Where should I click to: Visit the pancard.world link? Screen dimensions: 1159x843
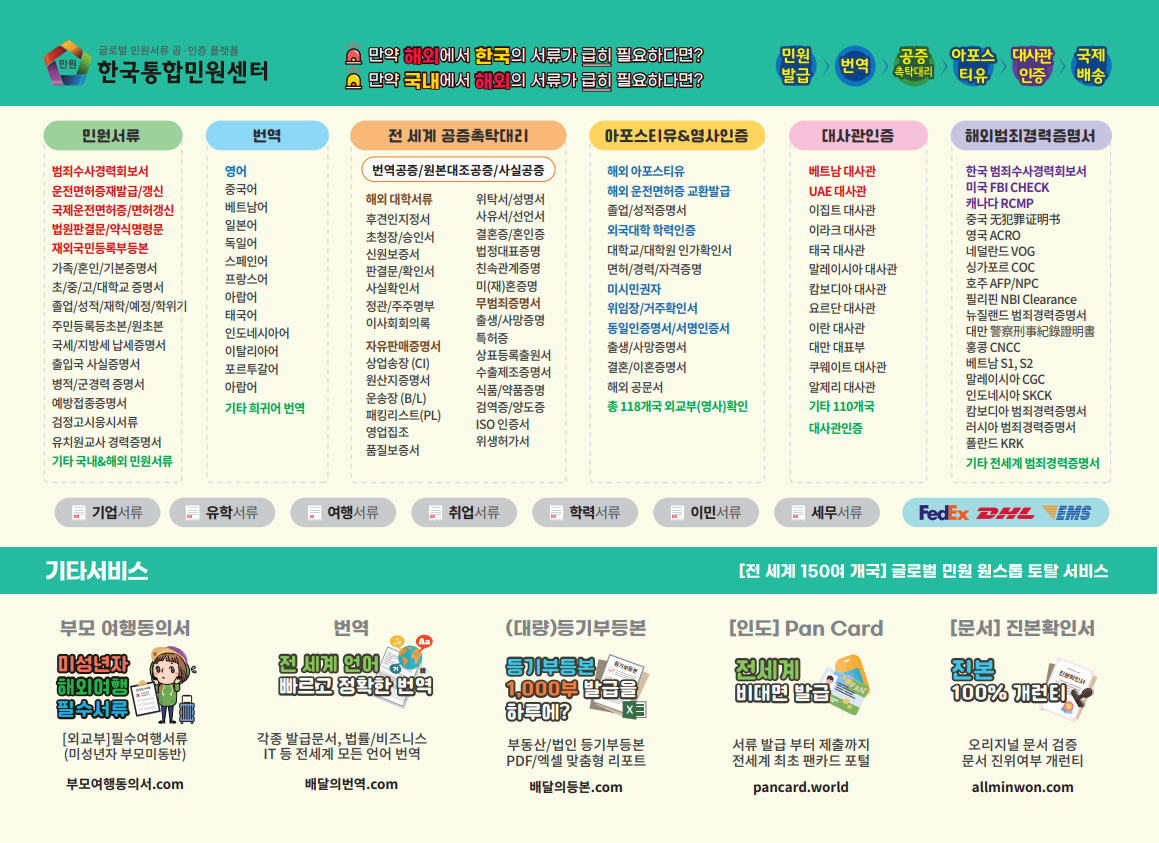(x=800, y=787)
